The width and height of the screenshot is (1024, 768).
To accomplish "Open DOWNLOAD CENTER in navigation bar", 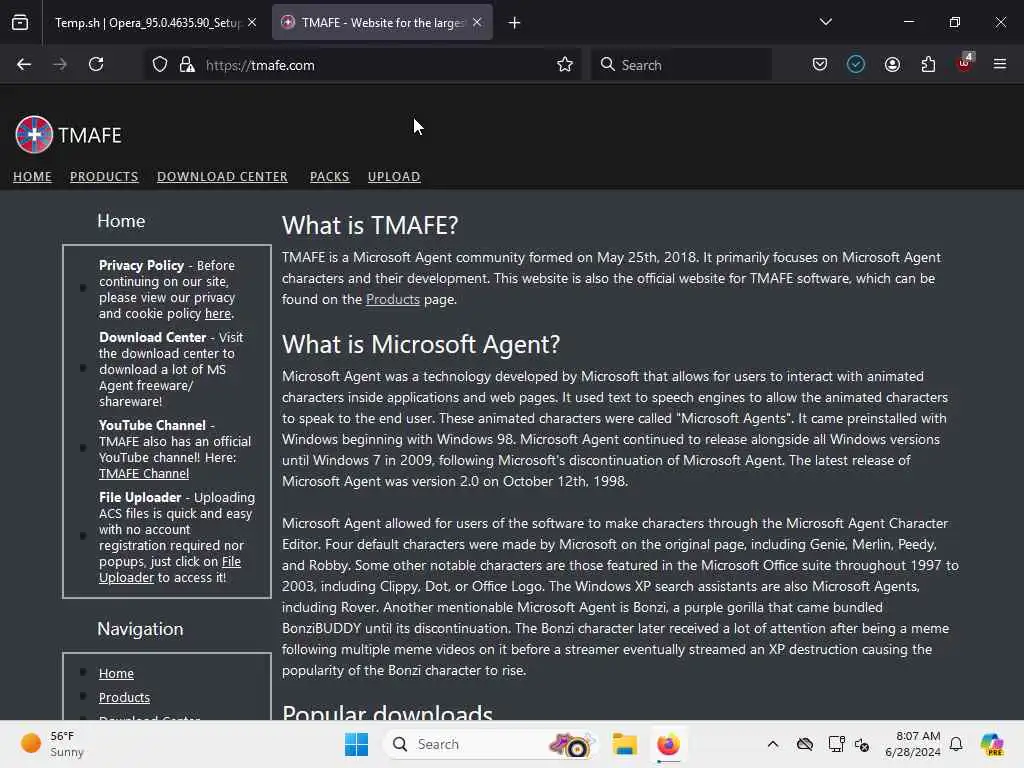I will coord(222,176).
